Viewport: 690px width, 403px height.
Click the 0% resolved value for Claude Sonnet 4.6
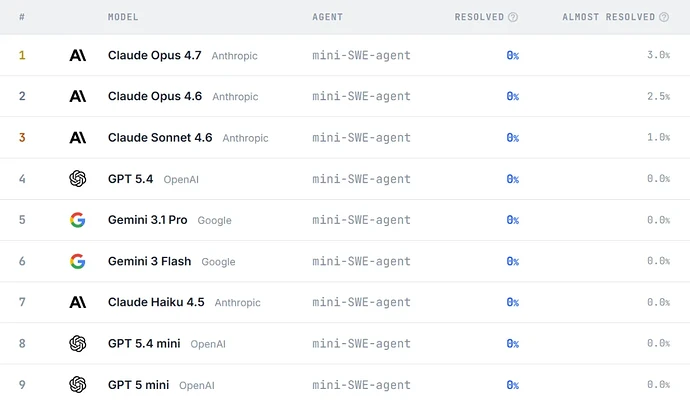coord(513,138)
